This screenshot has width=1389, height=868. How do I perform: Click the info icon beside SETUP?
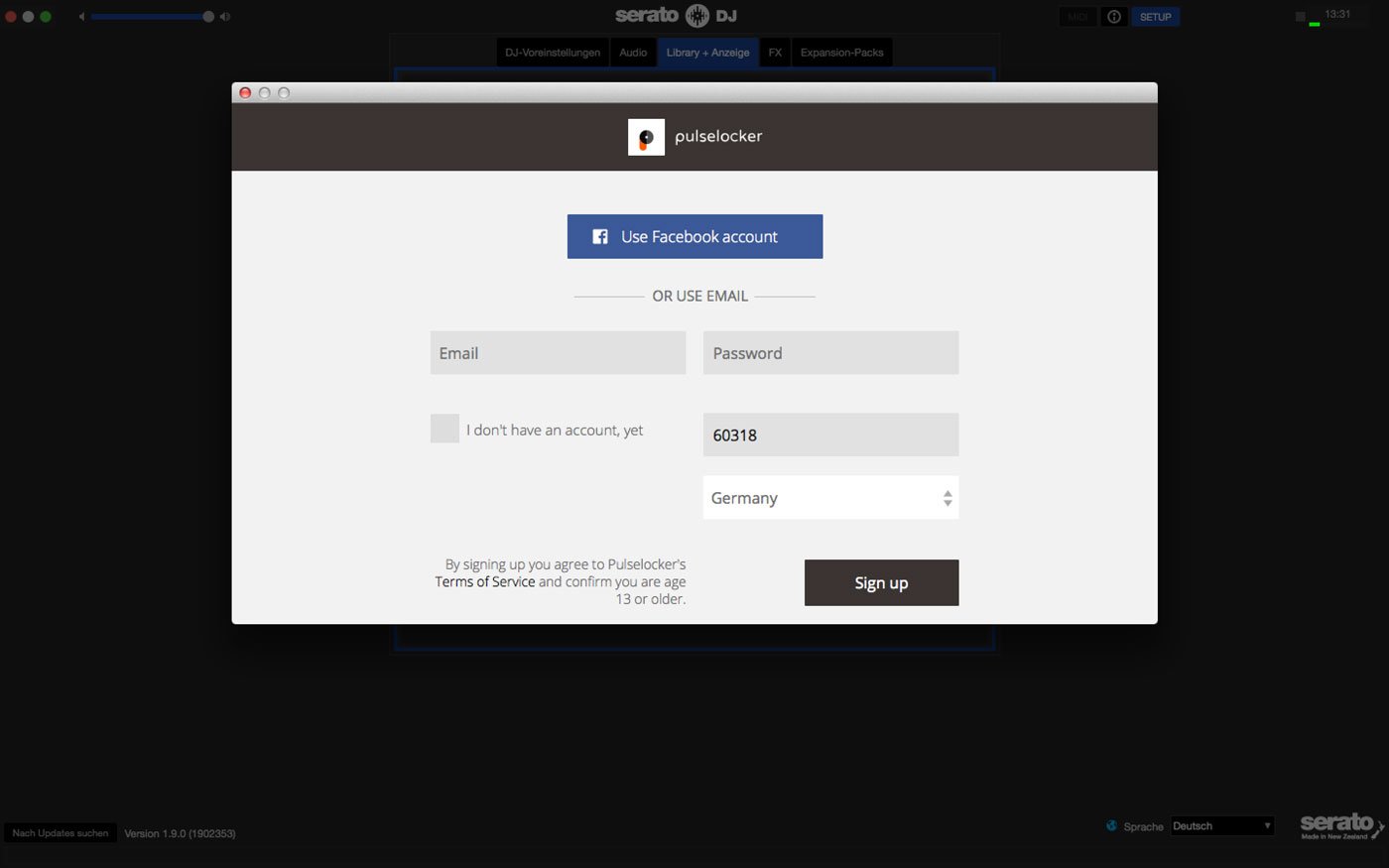point(1114,17)
